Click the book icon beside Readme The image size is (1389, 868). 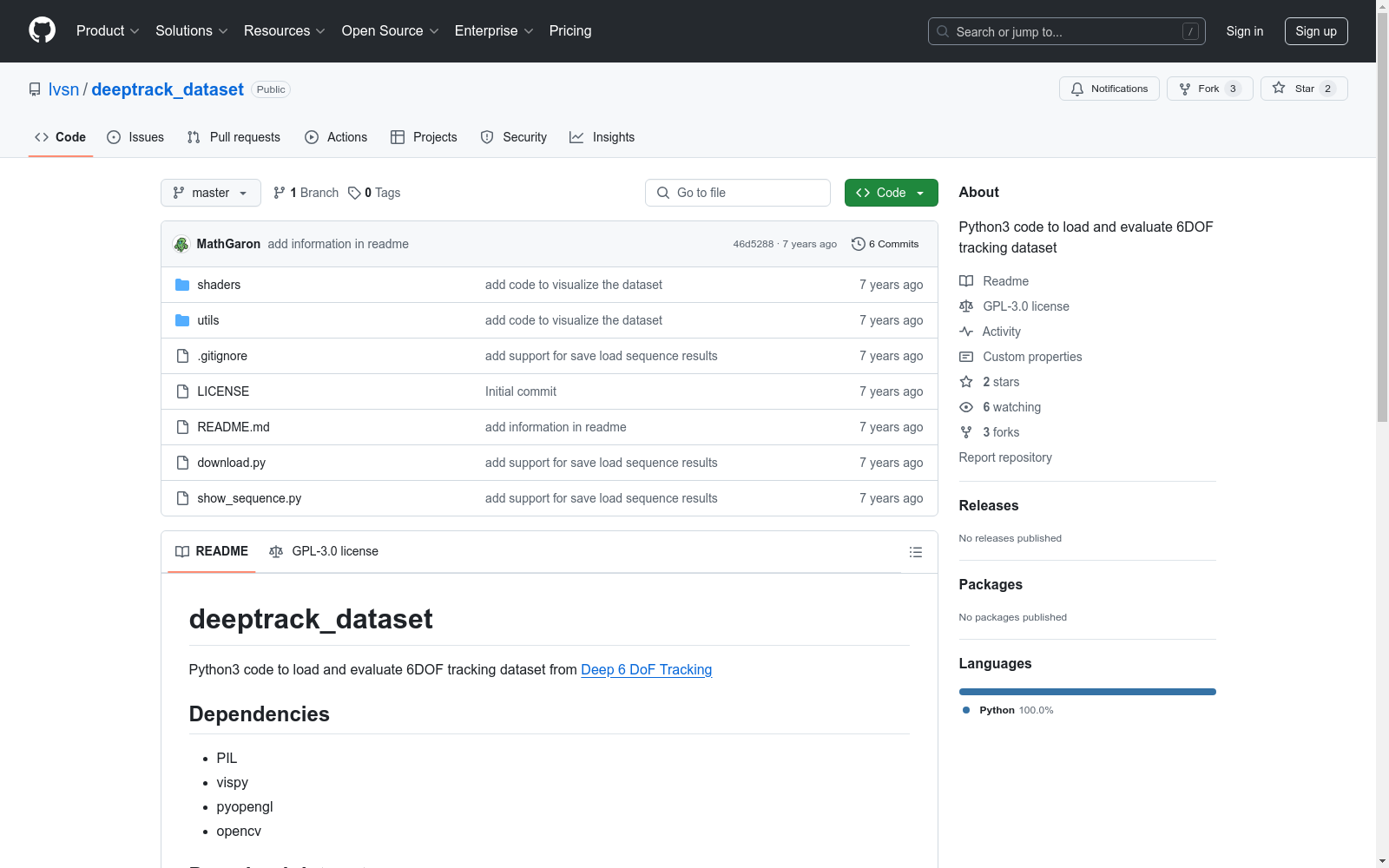pos(966,281)
